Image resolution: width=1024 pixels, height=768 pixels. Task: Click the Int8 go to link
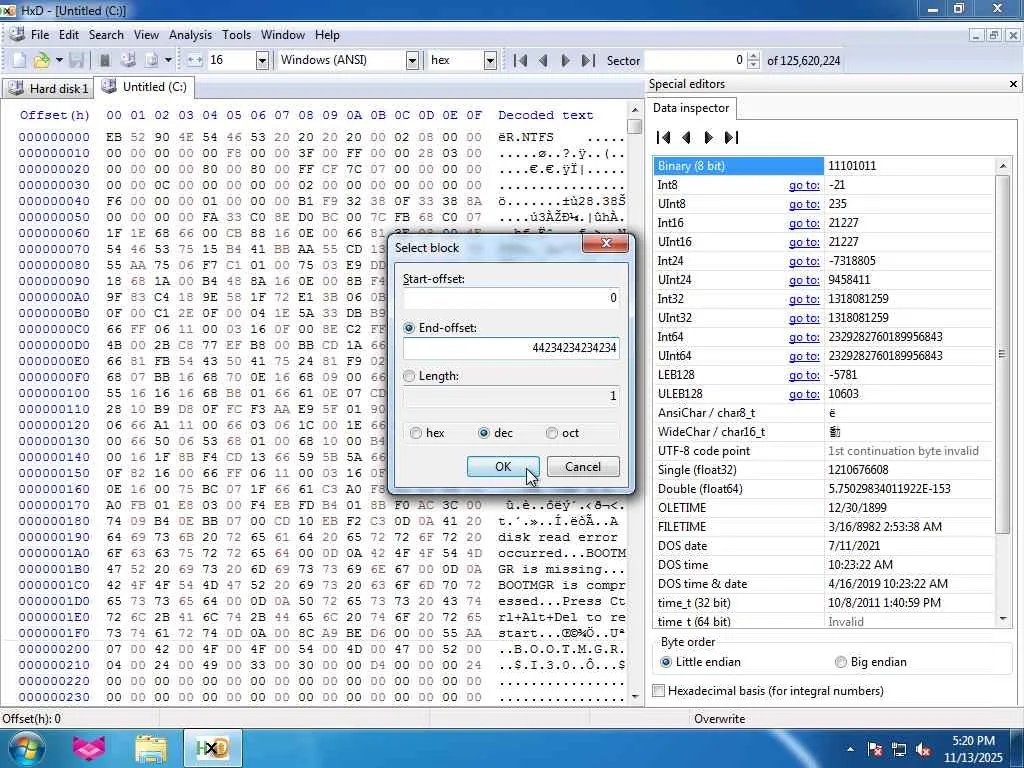[804, 185]
